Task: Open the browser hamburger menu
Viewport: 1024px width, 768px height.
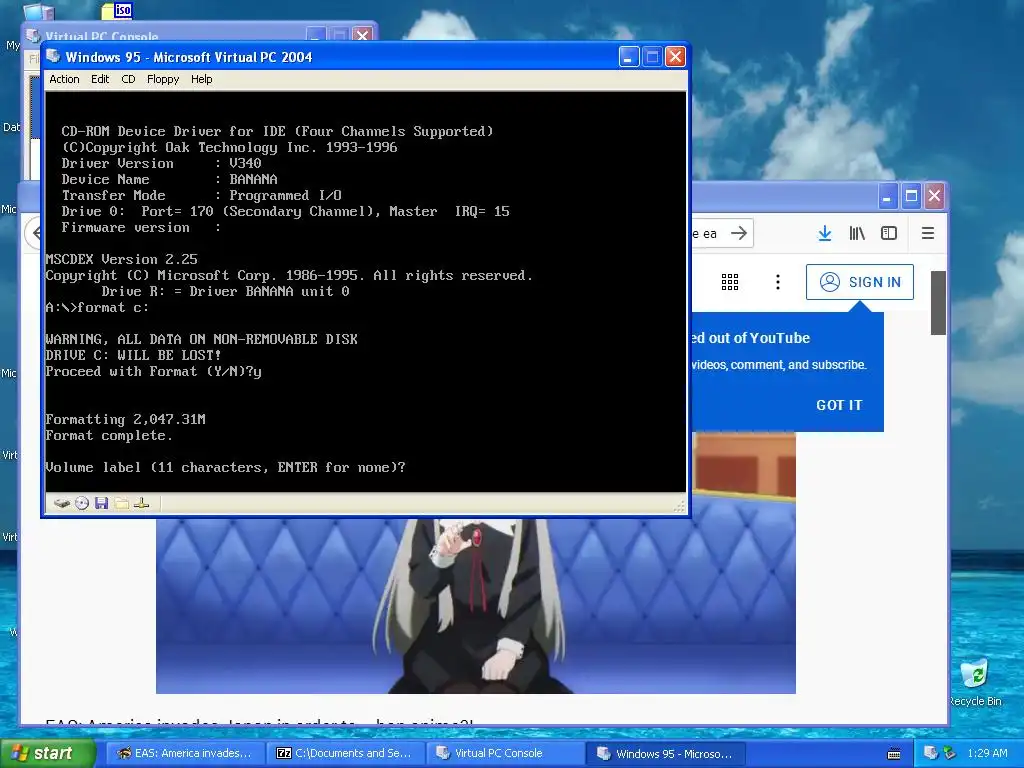Action: coord(927,233)
